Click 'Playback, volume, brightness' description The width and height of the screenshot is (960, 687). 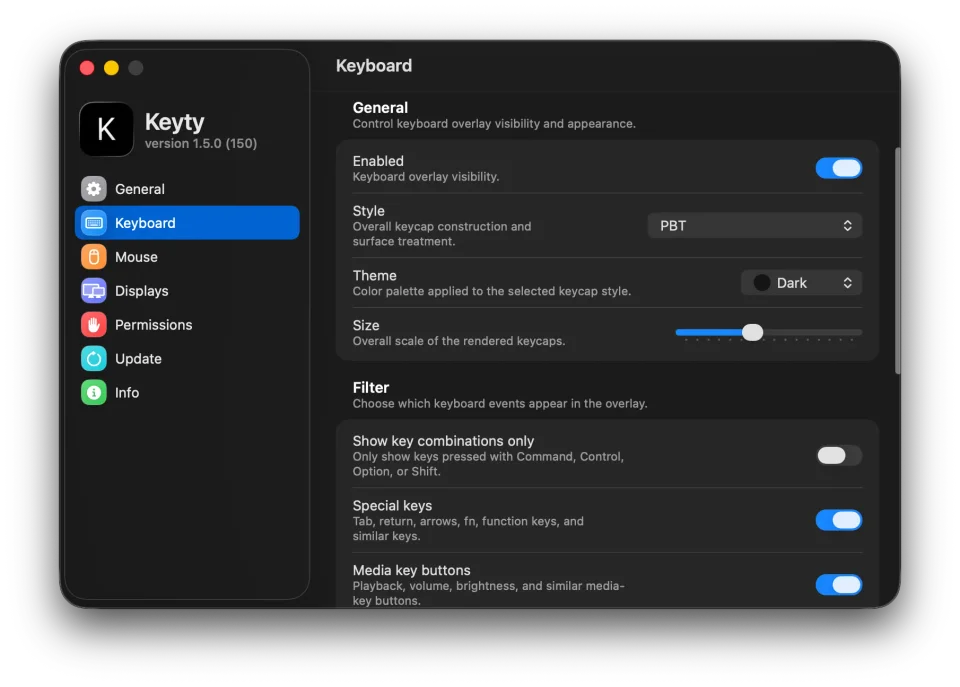(489, 593)
